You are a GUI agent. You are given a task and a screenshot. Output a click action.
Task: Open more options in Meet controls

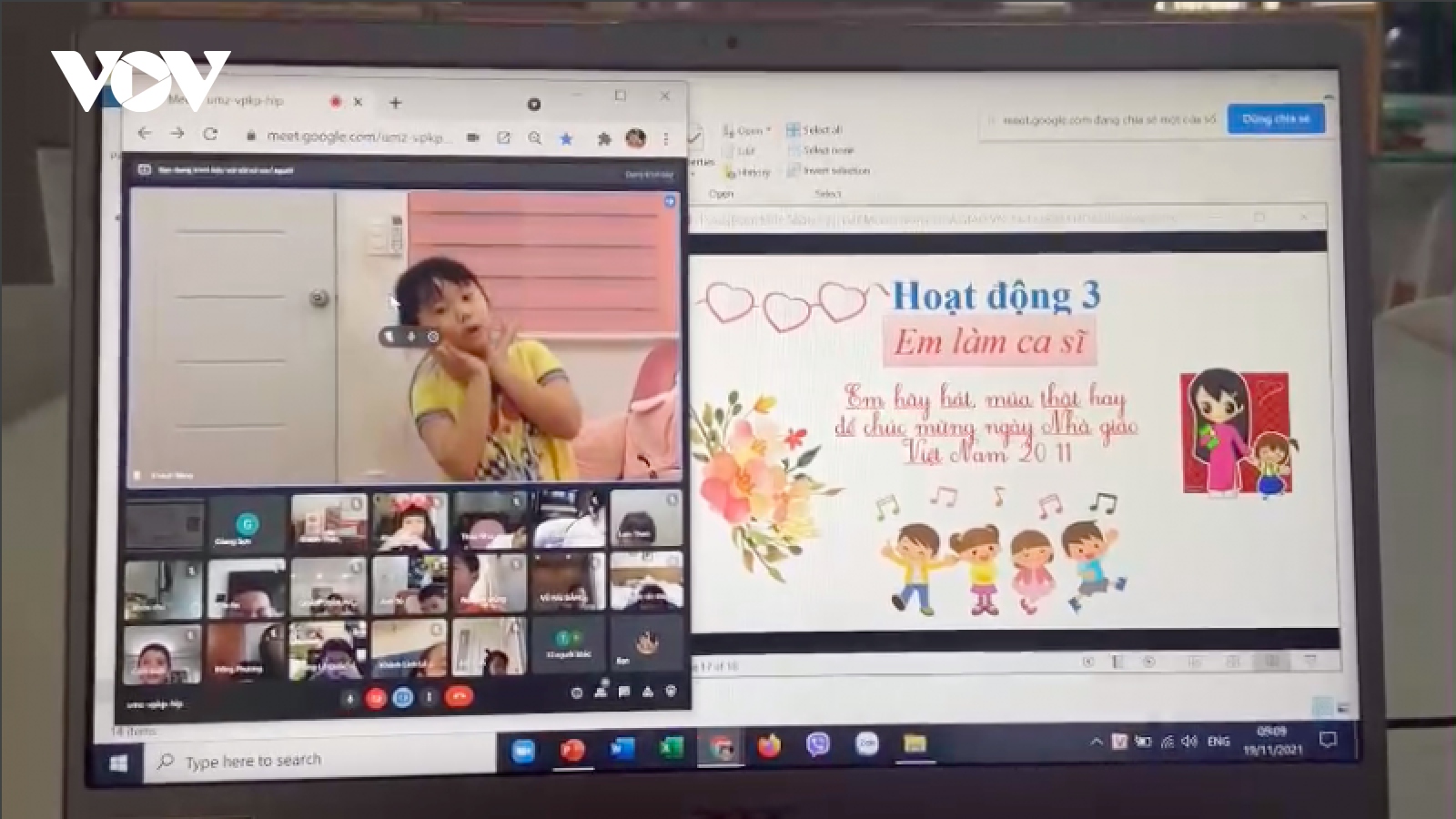(x=430, y=698)
